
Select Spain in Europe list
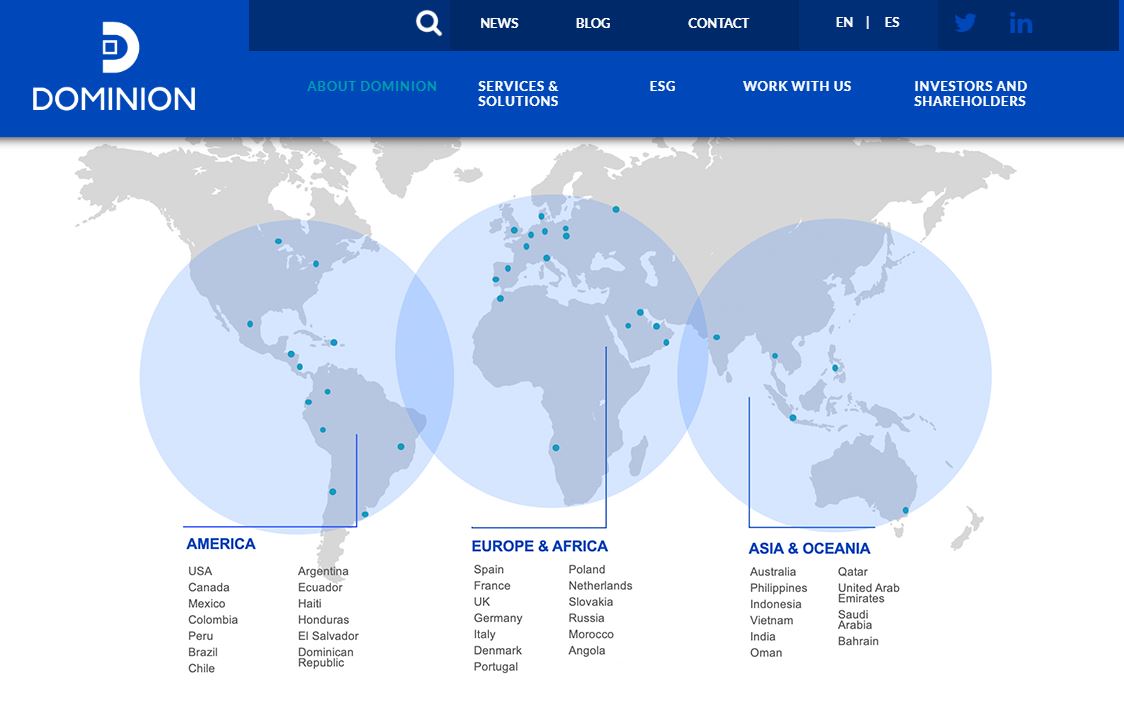489,569
